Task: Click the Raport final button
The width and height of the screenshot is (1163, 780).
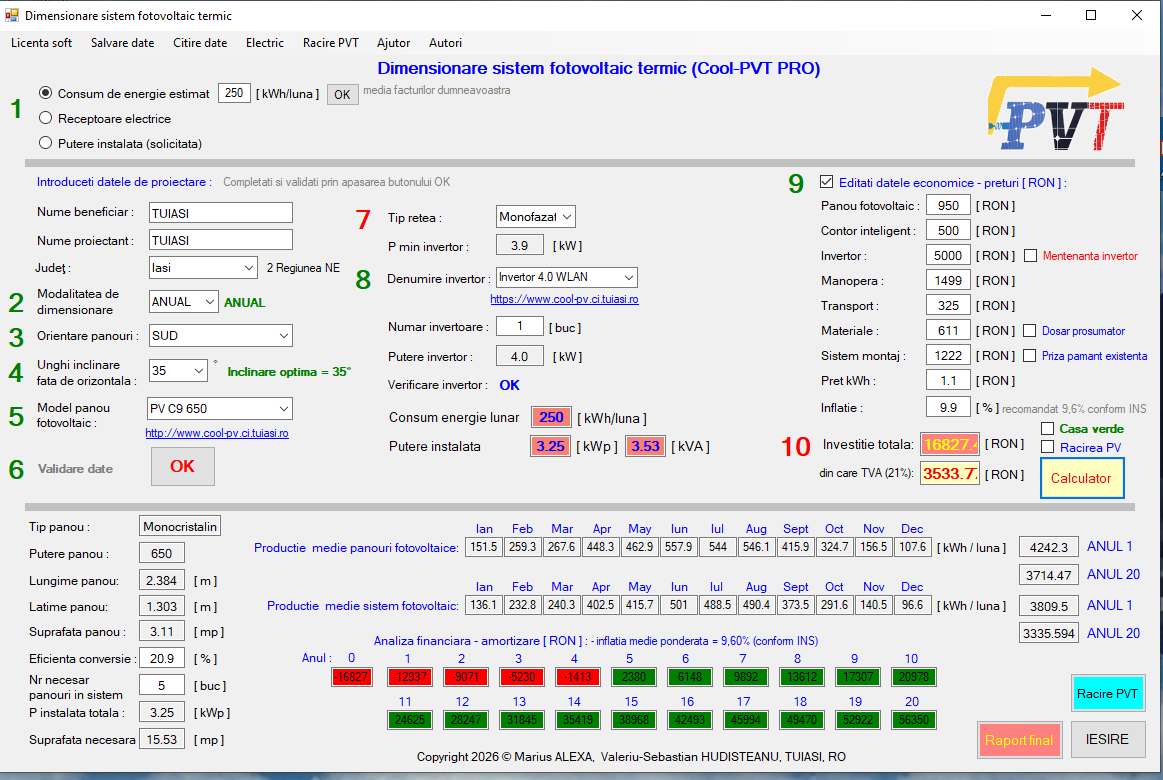Action: click(1018, 740)
